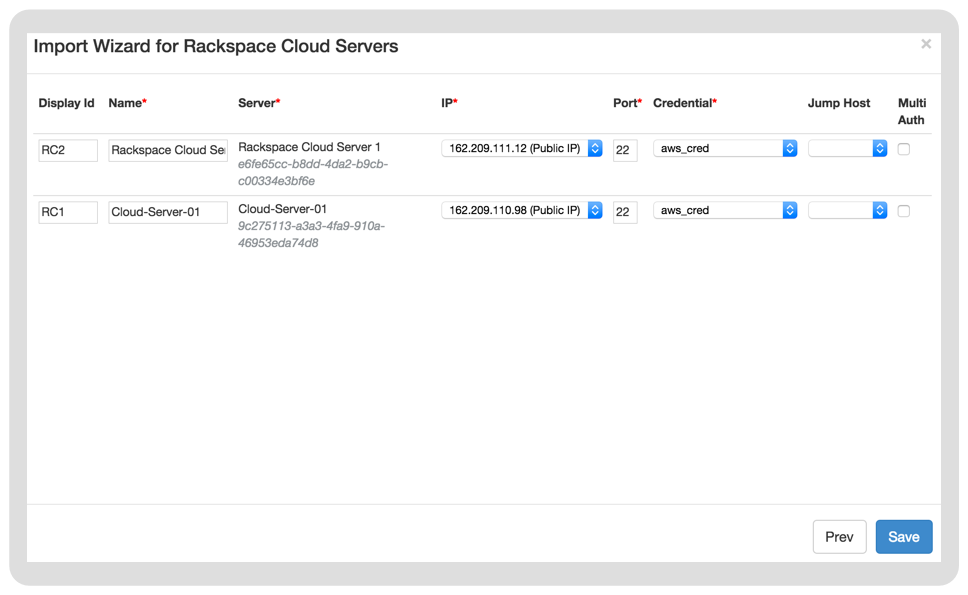Click the server ID starting with 9c275113

311,235
